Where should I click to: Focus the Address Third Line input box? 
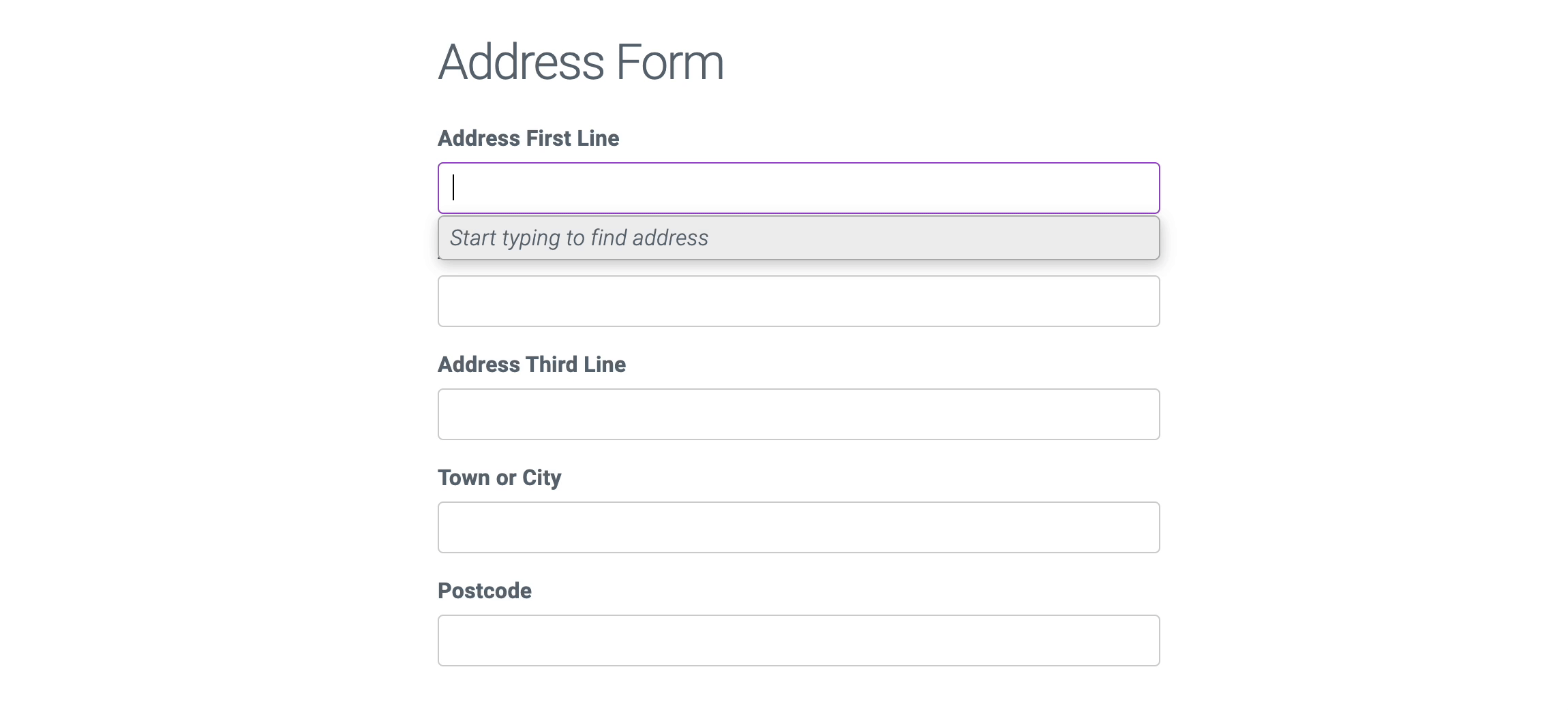(798, 414)
